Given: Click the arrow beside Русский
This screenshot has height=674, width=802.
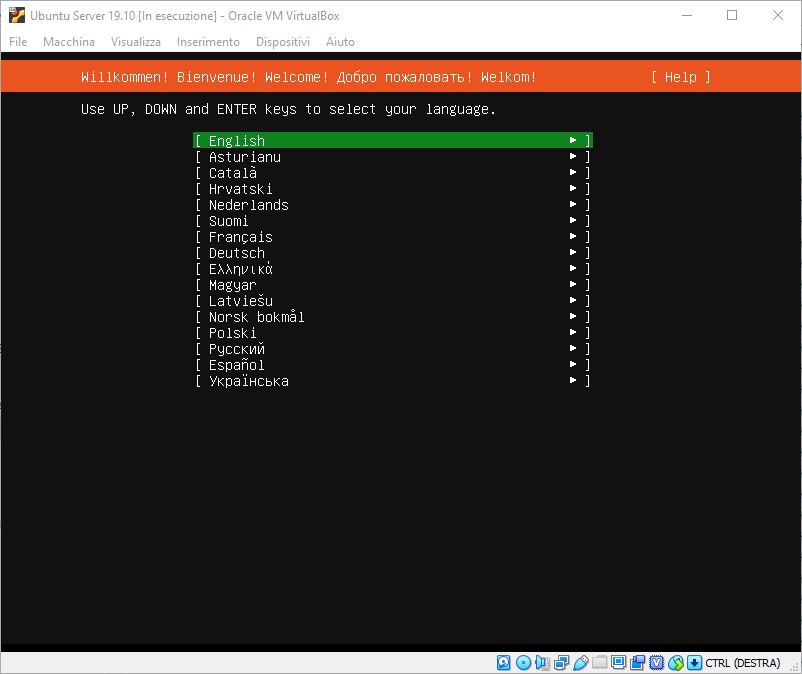Looking at the screenshot, I should [x=573, y=349].
